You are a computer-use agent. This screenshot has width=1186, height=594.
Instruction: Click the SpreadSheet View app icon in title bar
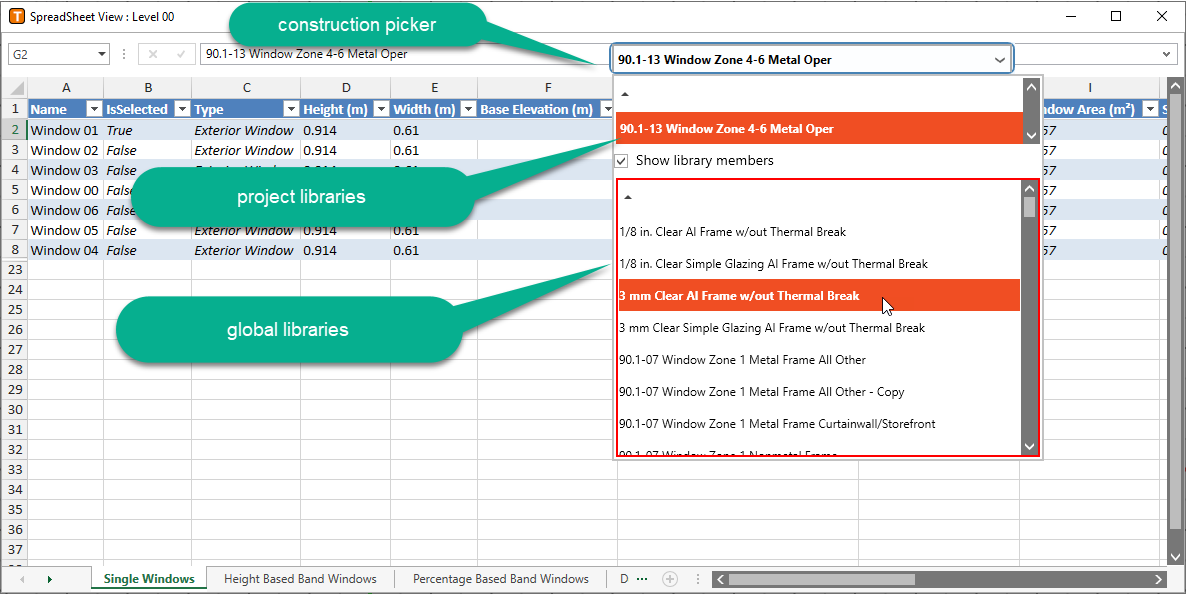point(15,16)
